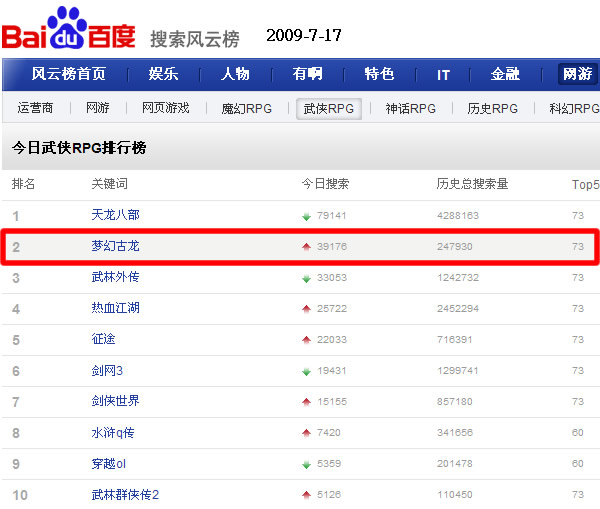Viewport: 600px width, 509px height.
Task: Open keyword link 梦幻古龙
Action: [x=115, y=246]
